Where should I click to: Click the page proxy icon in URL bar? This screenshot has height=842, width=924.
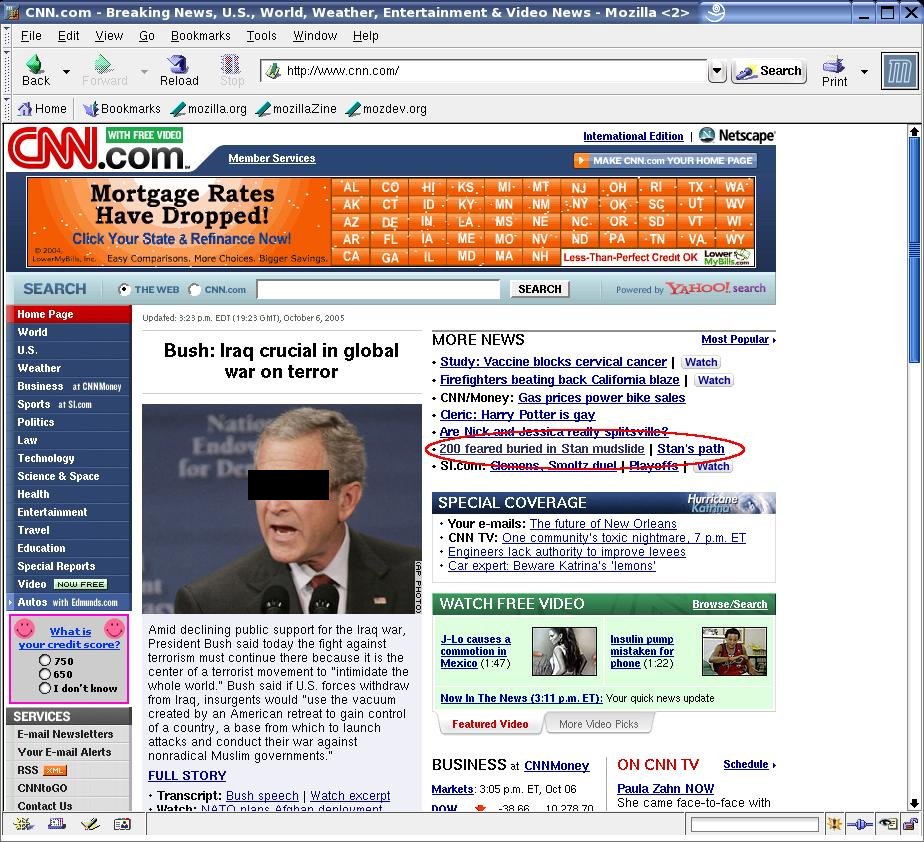(273, 71)
